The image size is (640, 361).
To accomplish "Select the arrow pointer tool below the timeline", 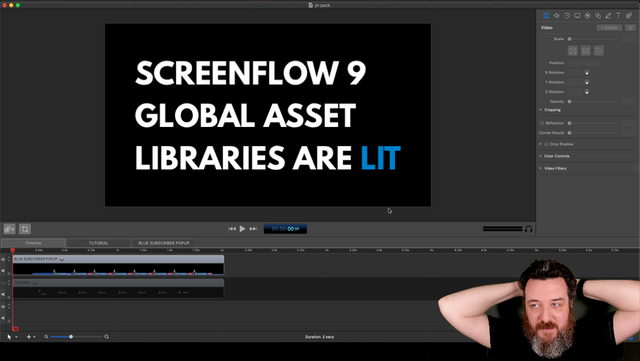I will (9, 337).
